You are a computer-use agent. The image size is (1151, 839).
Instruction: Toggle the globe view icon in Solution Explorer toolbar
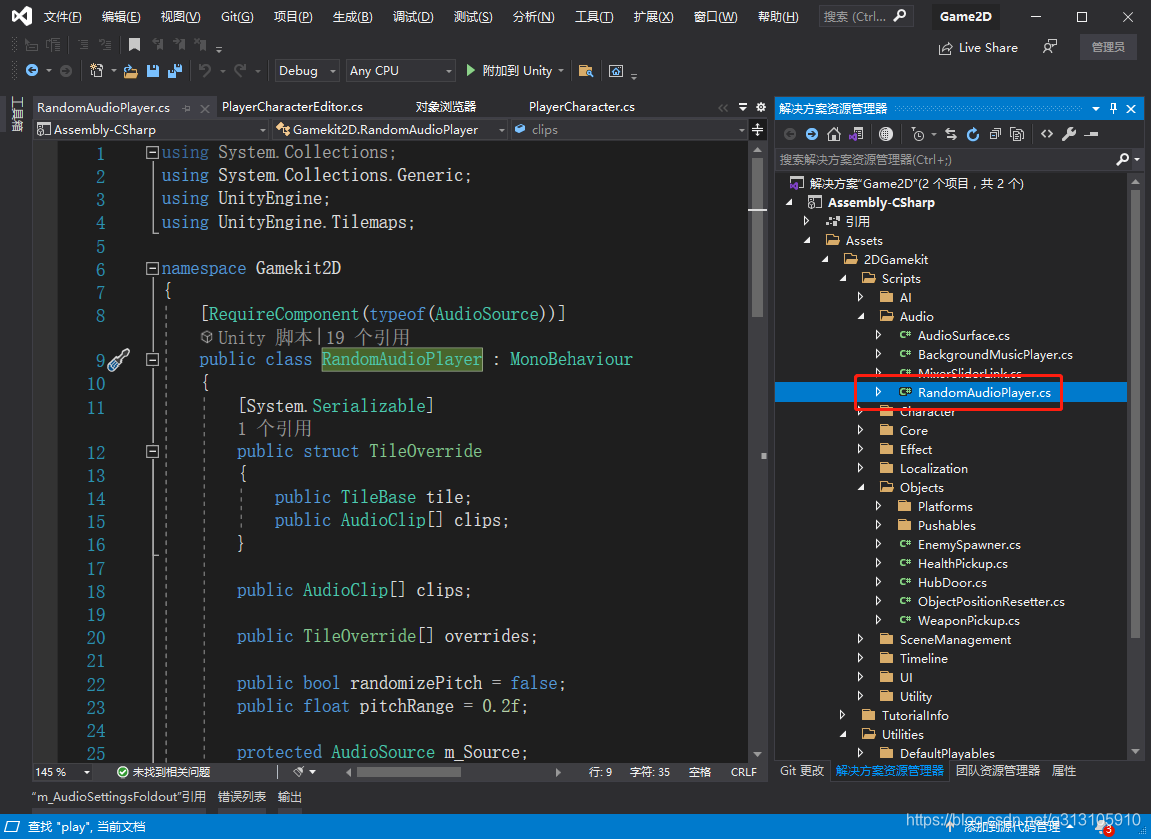click(x=886, y=134)
